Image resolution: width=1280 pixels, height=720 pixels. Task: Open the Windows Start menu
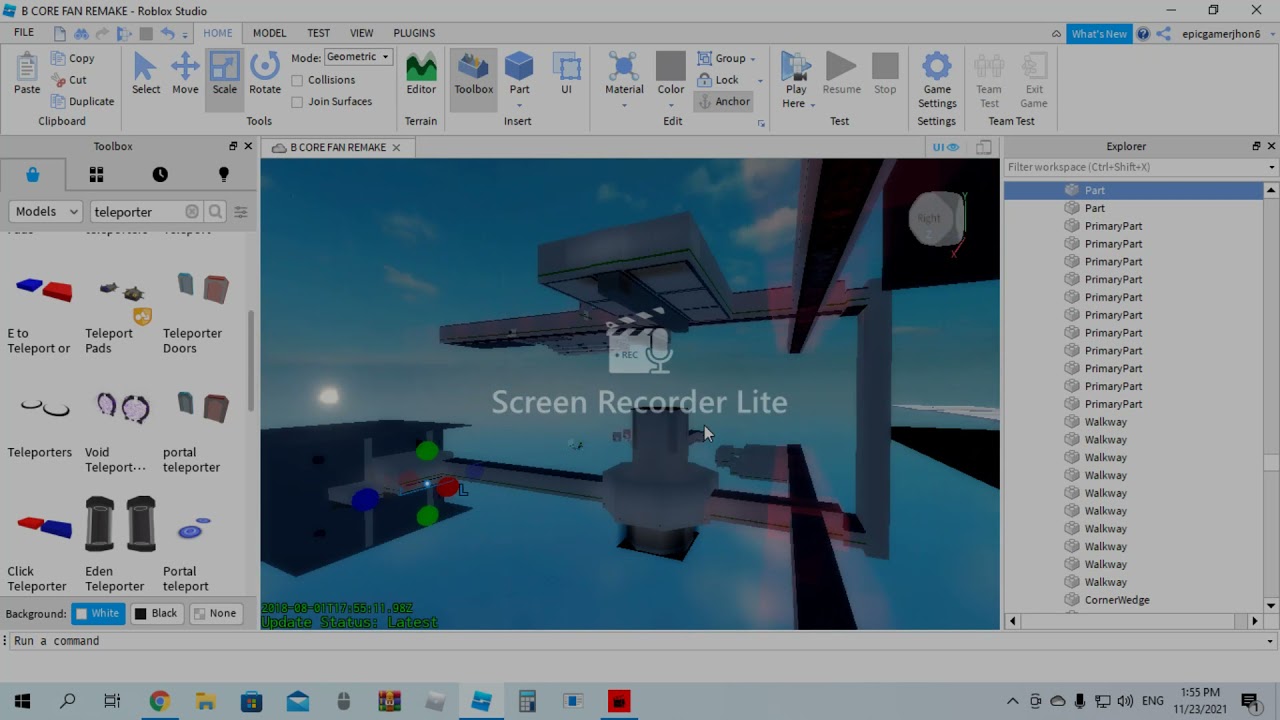tap(22, 701)
